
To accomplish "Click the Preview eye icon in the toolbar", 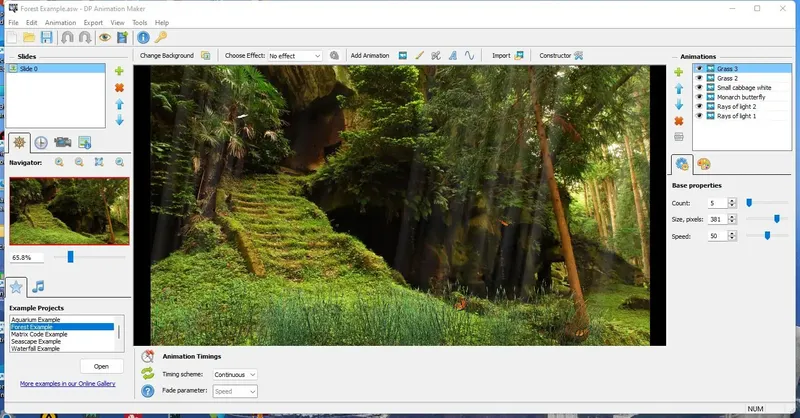I will coord(104,38).
